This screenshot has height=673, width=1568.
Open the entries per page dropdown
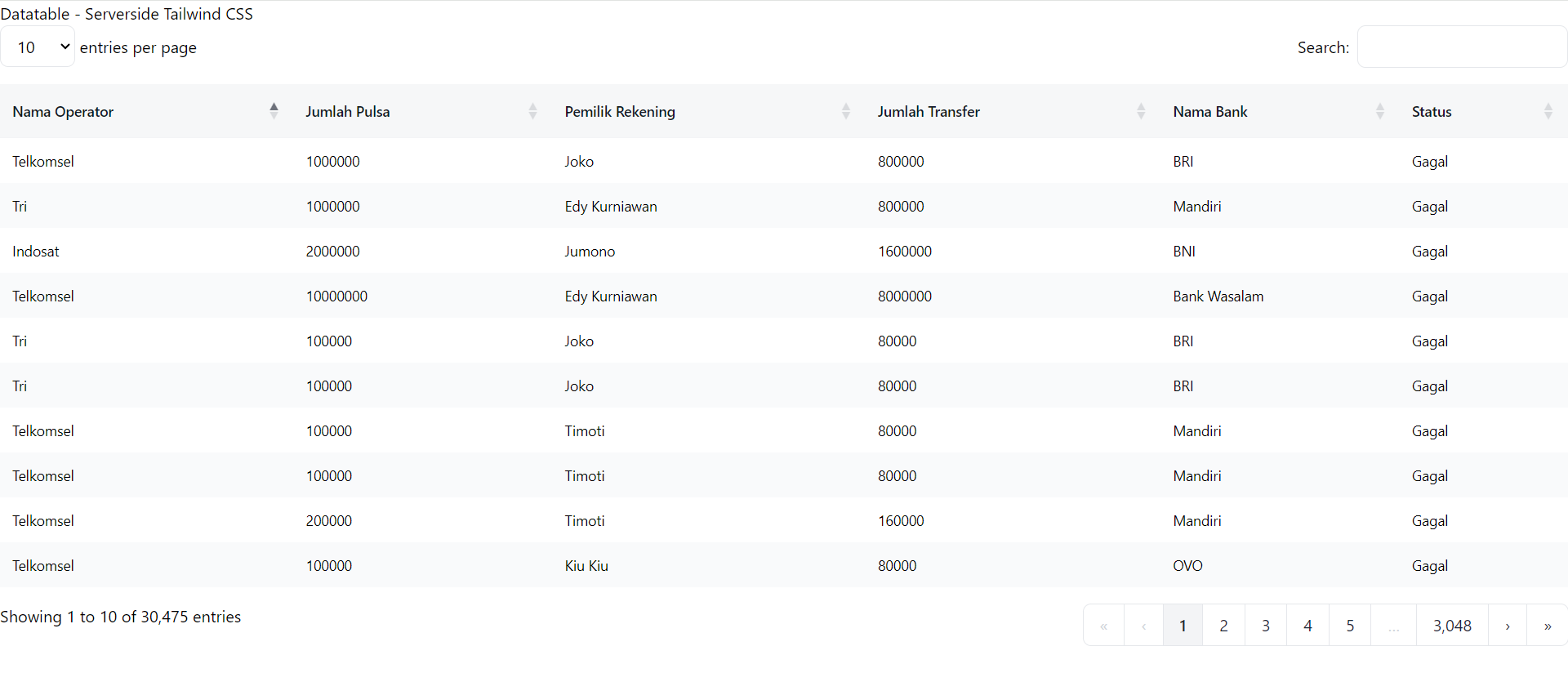coord(38,47)
